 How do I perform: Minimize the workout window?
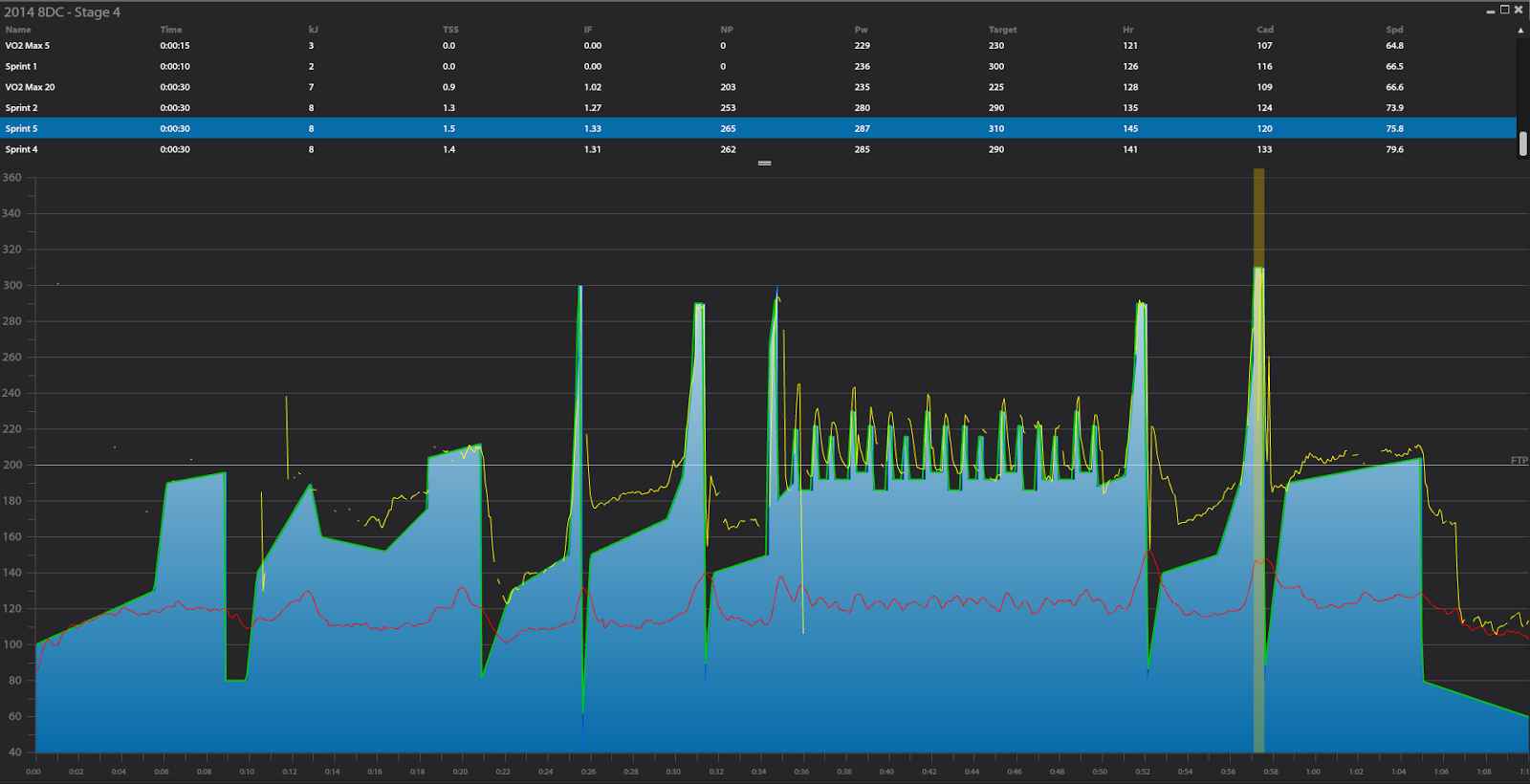click(1491, 11)
